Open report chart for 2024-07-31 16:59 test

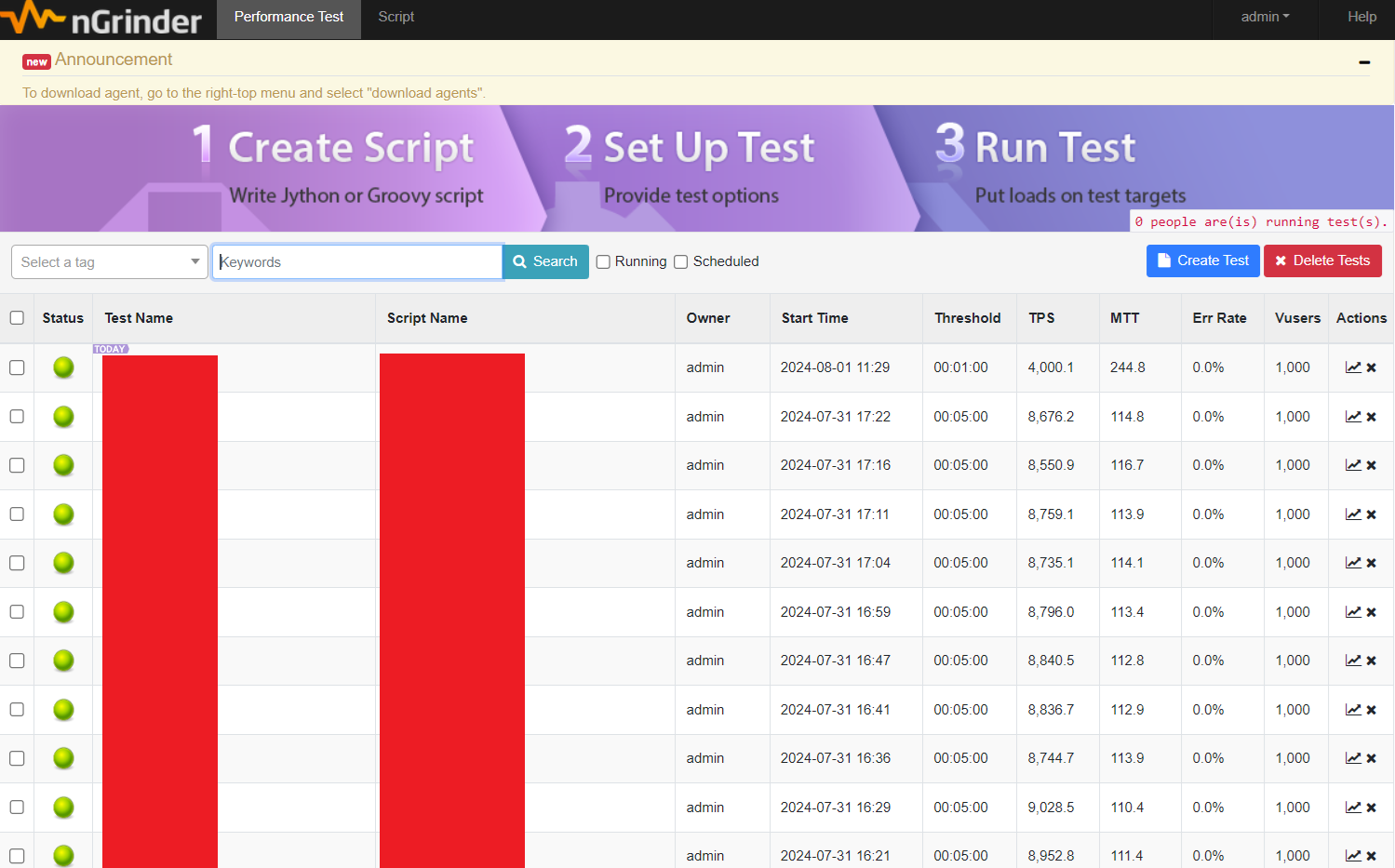[x=1353, y=612]
